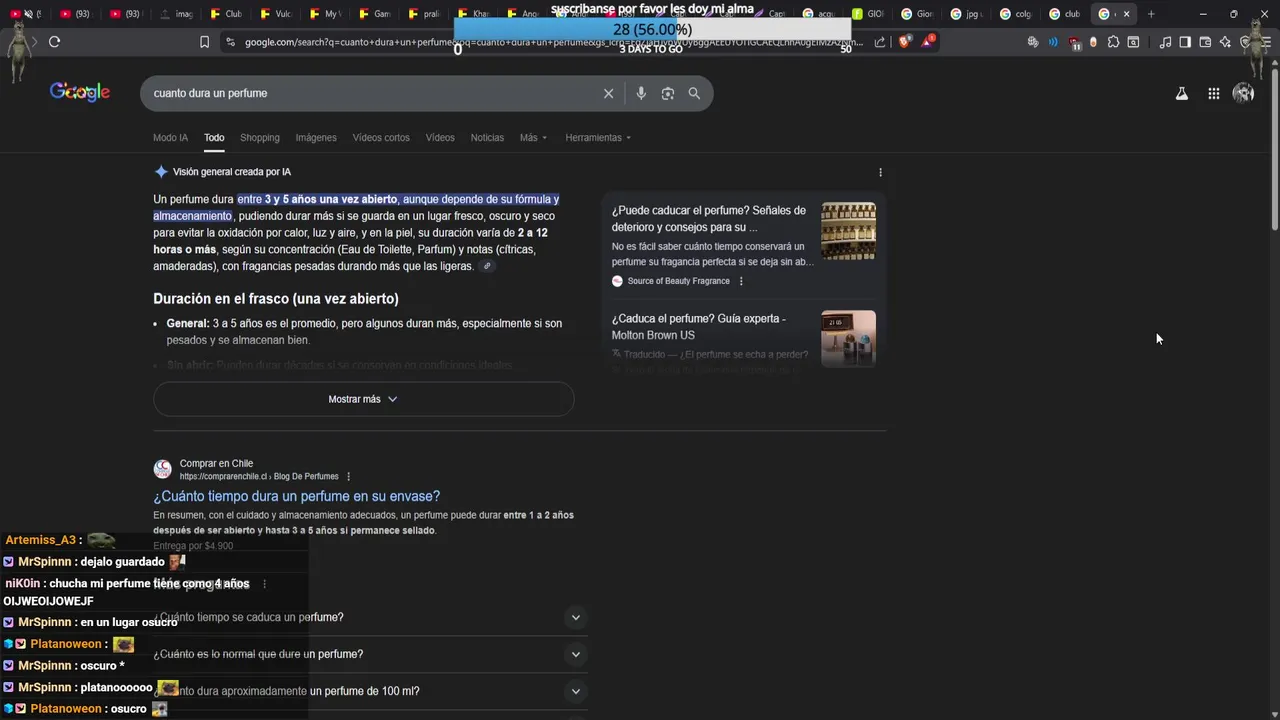Click thumbnail of perfume shelf source
Screen dimensions: 1280x720
(x=848, y=231)
